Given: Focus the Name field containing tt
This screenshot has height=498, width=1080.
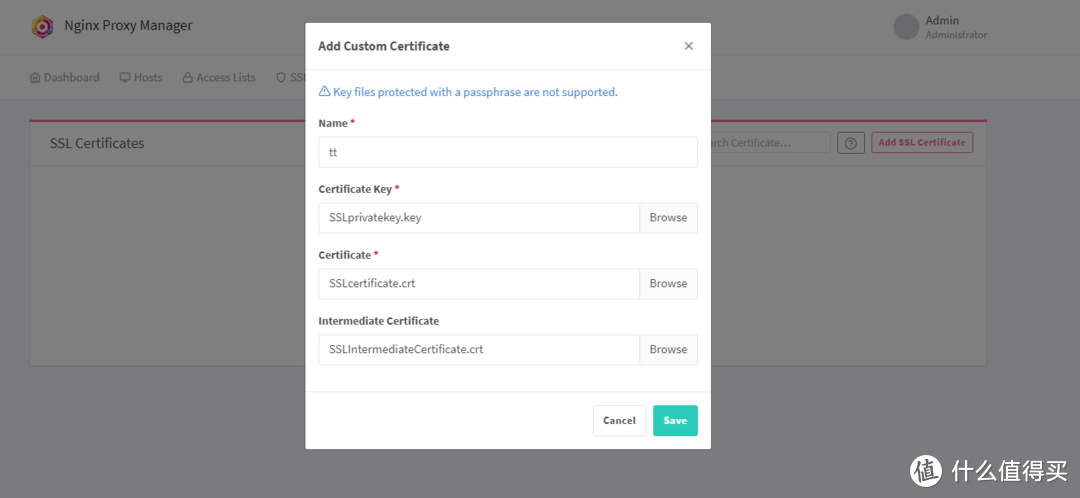Looking at the screenshot, I should click(x=507, y=152).
